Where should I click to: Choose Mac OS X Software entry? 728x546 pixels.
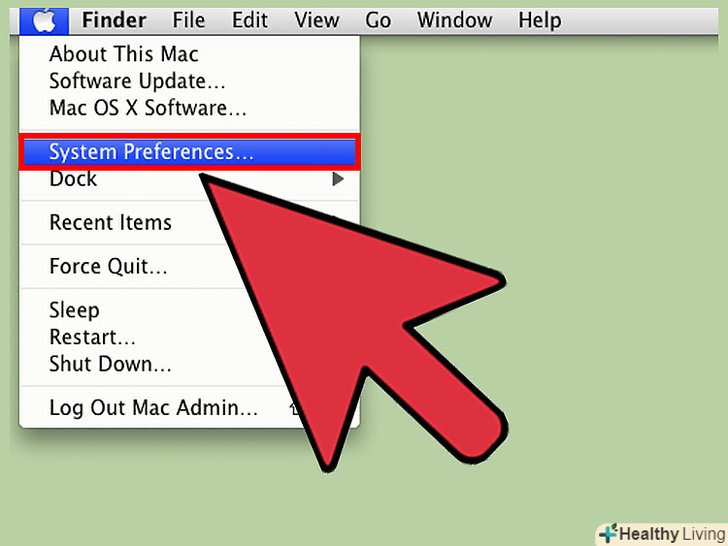pos(148,108)
